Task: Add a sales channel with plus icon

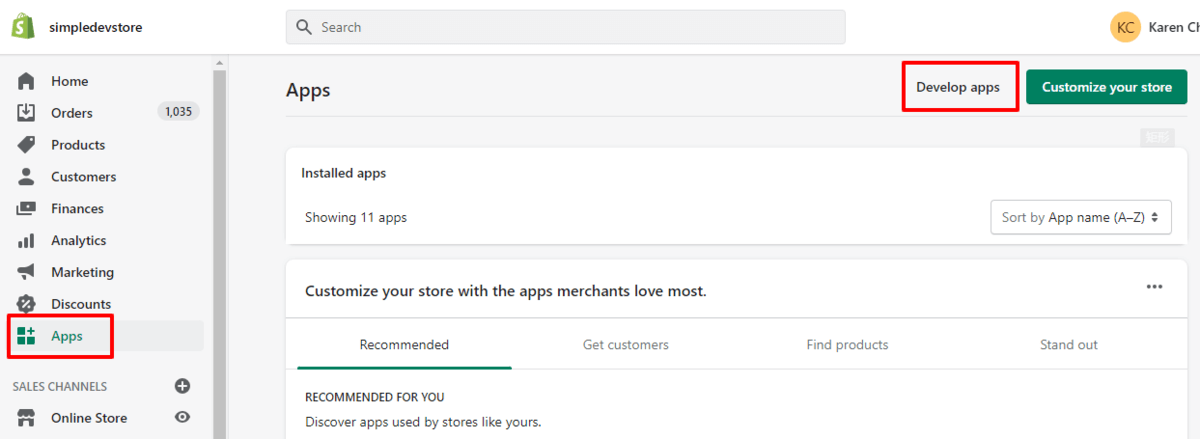Action: point(182,386)
